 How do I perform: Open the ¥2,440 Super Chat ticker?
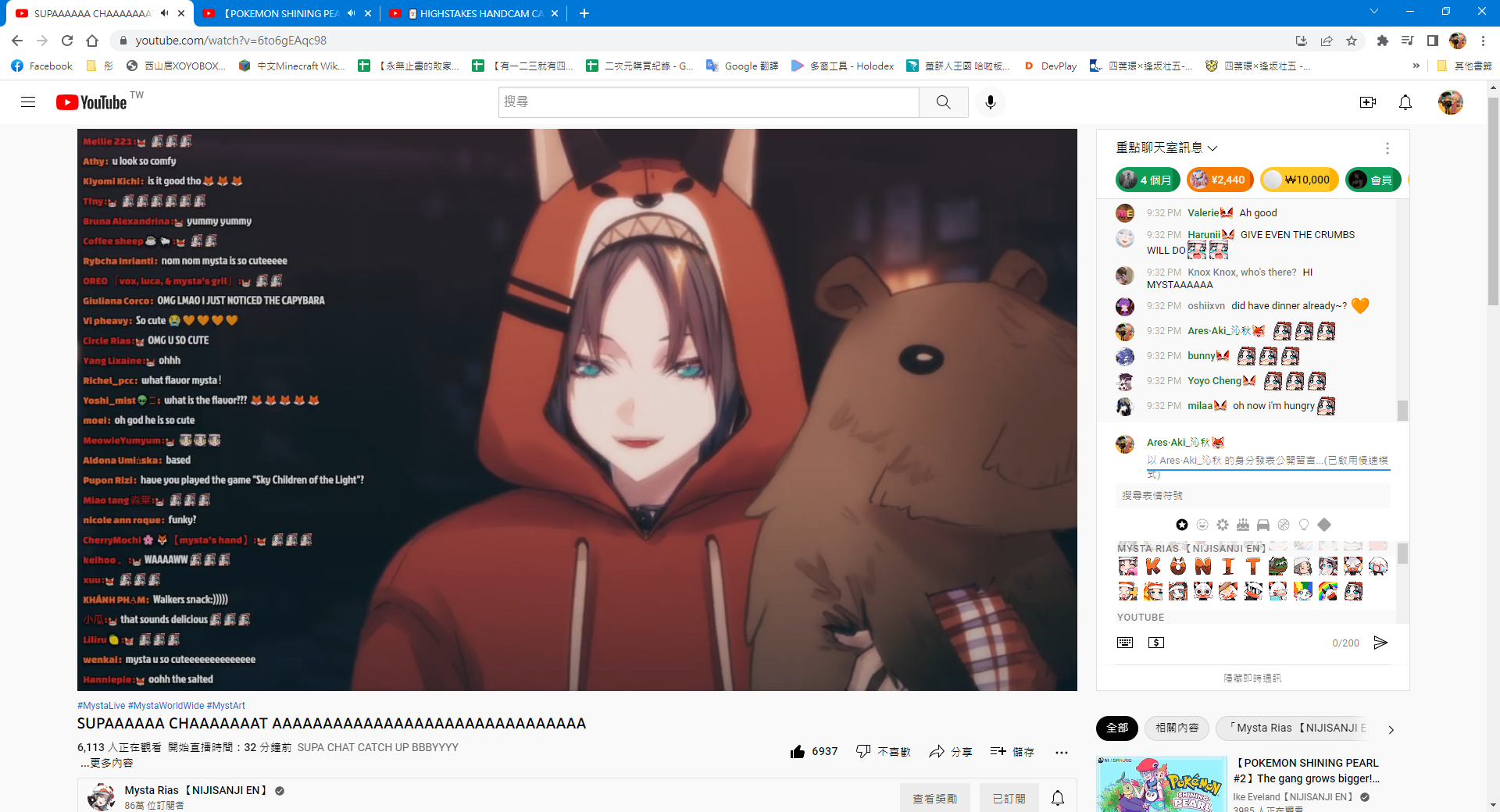click(1220, 180)
